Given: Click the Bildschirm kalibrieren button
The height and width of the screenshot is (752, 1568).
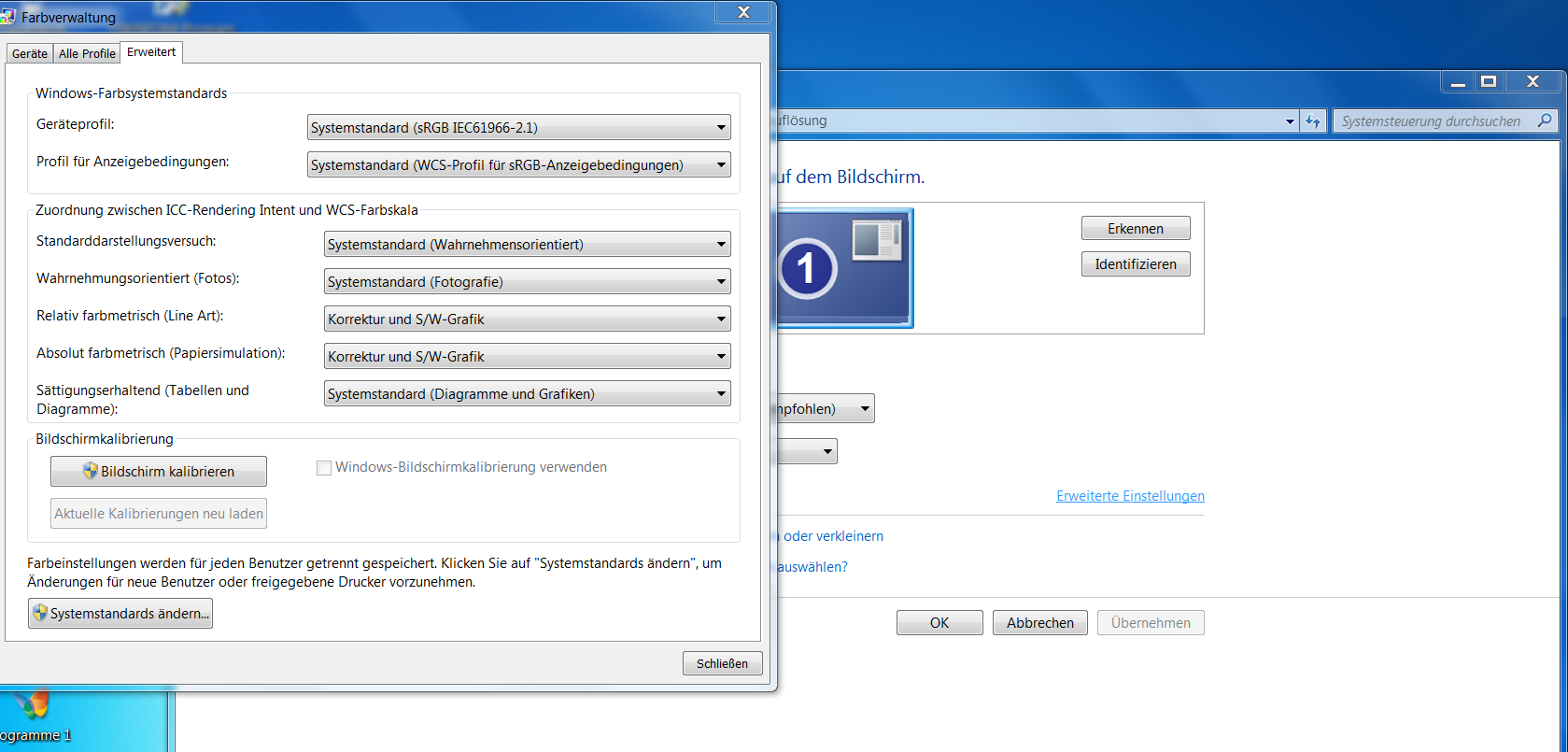Looking at the screenshot, I should [159, 471].
